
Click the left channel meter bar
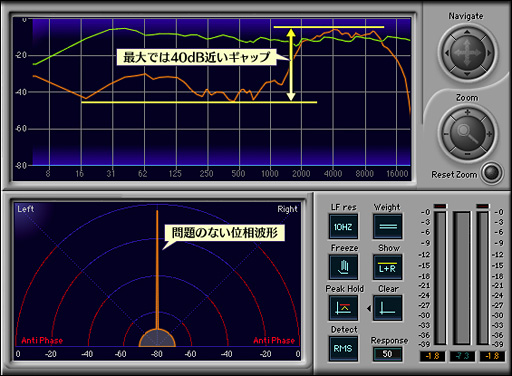440,278
